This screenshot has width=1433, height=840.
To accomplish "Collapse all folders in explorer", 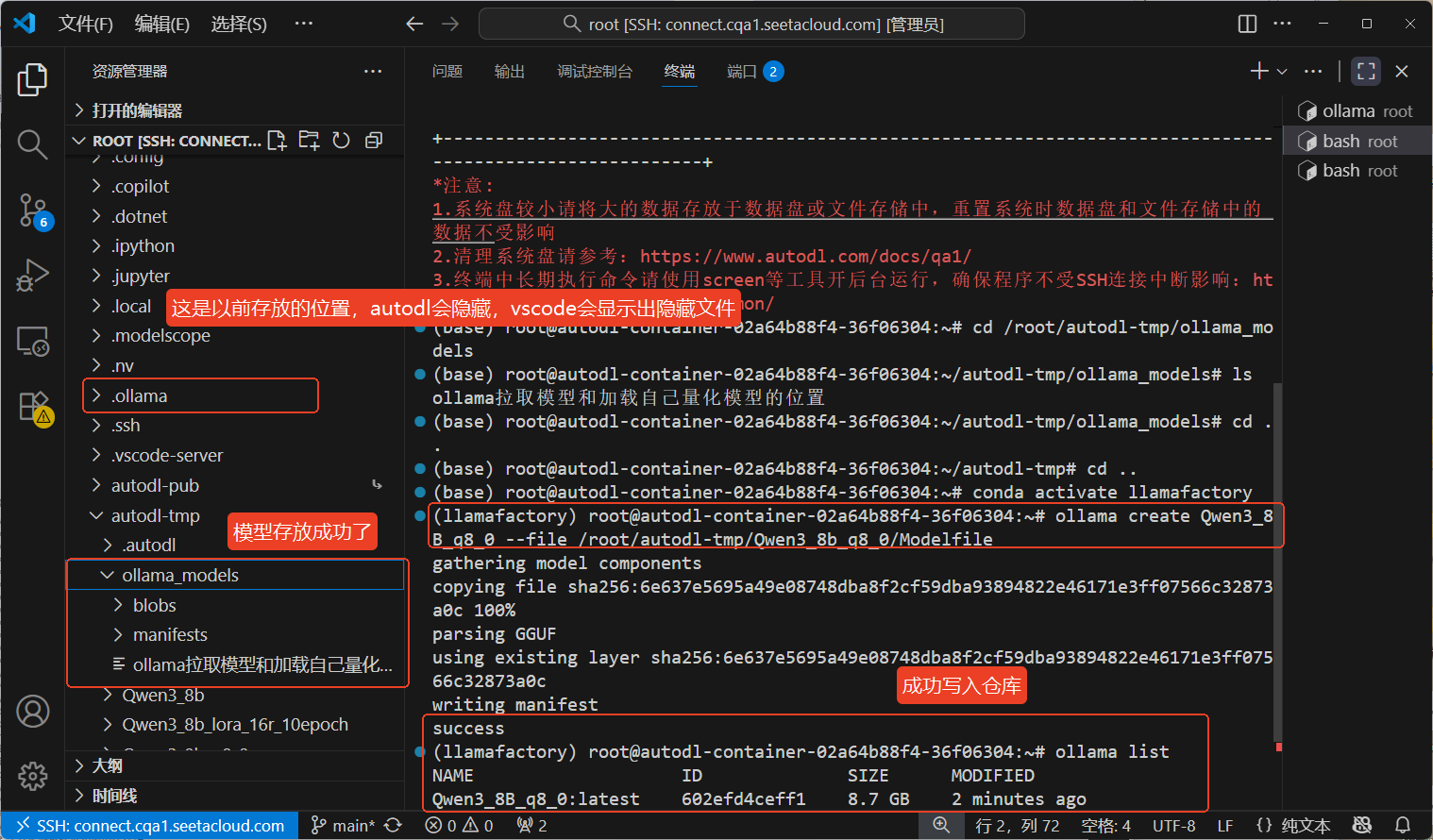I will (374, 141).
